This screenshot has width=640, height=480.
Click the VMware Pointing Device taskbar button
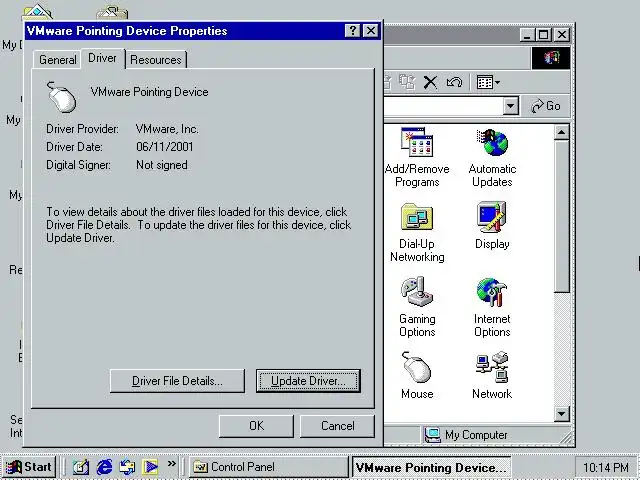[431, 467]
